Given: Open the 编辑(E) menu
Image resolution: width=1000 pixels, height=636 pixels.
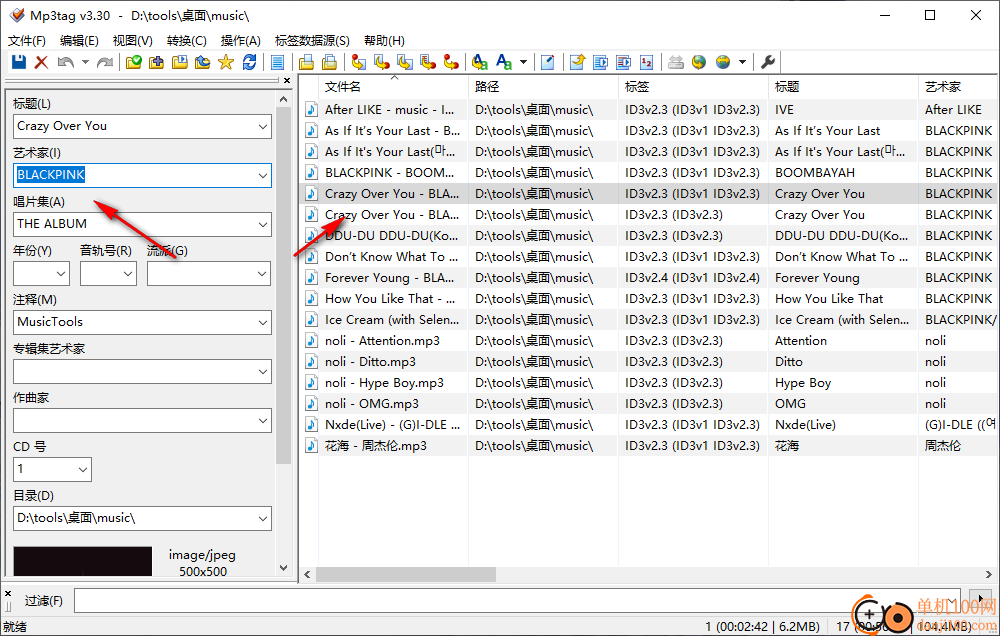Looking at the screenshot, I should [x=79, y=41].
